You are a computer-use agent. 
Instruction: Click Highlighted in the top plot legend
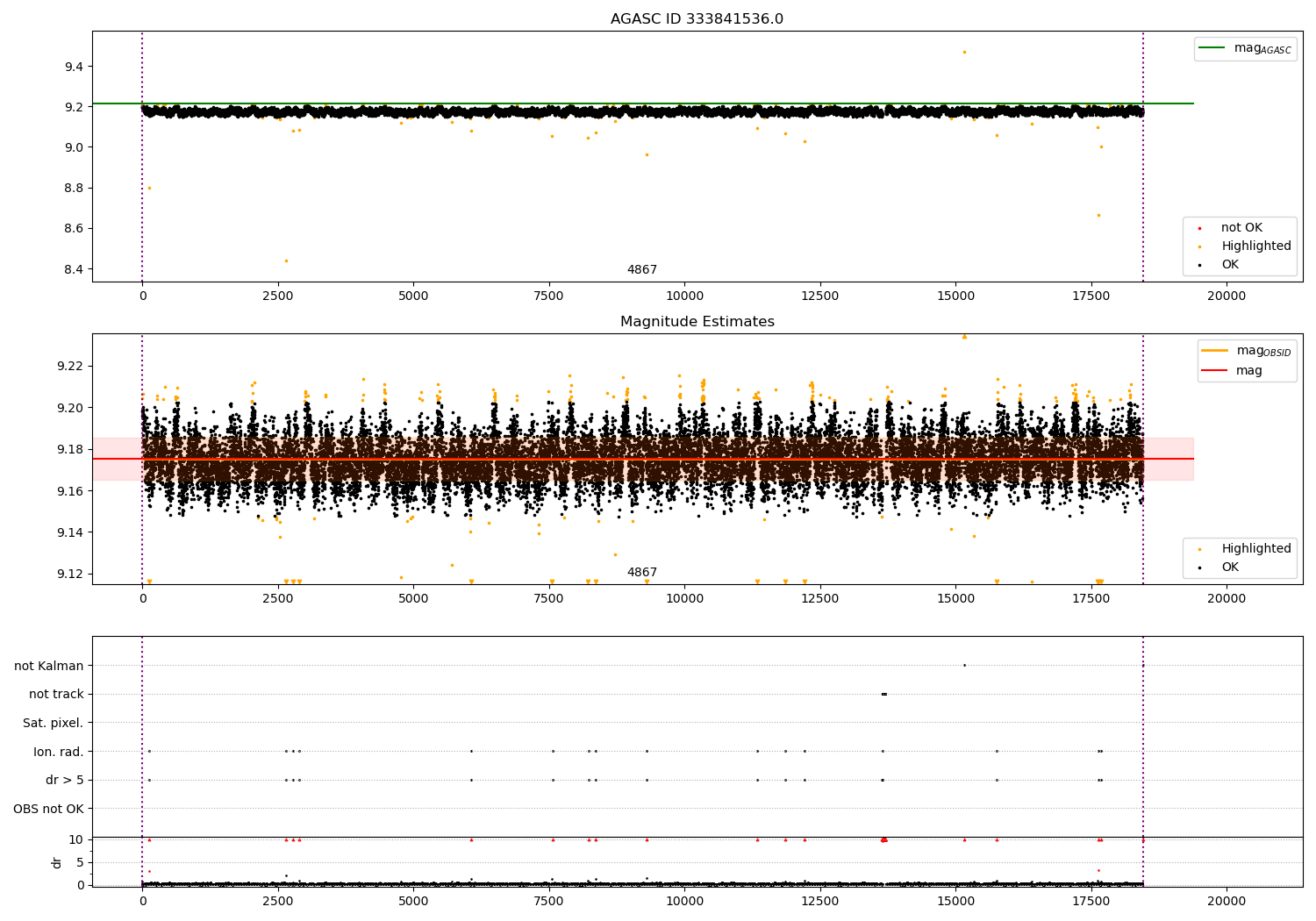pyautogui.click(x=1243, y=246)
